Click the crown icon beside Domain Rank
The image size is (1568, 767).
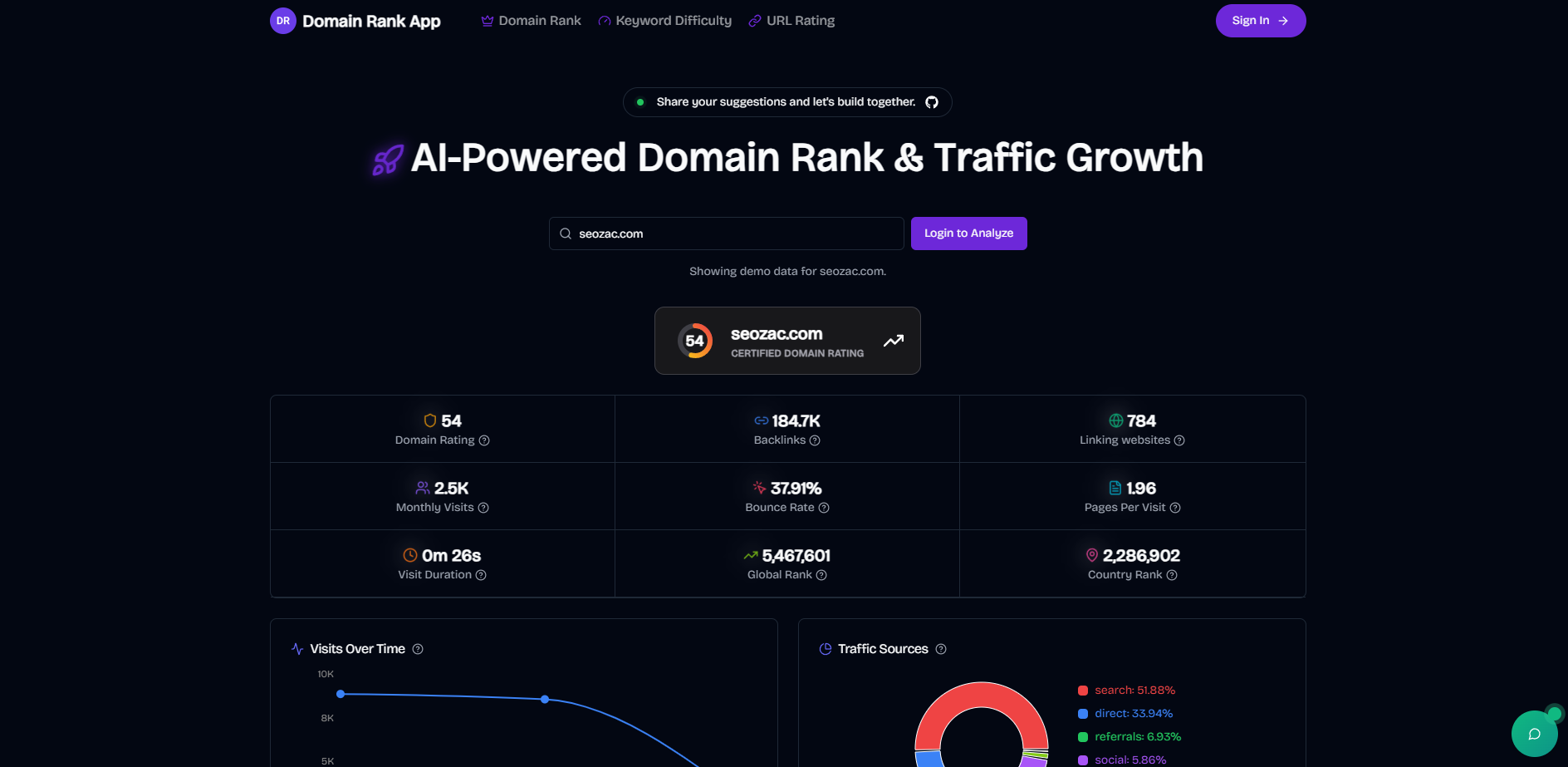pos(486,20)
